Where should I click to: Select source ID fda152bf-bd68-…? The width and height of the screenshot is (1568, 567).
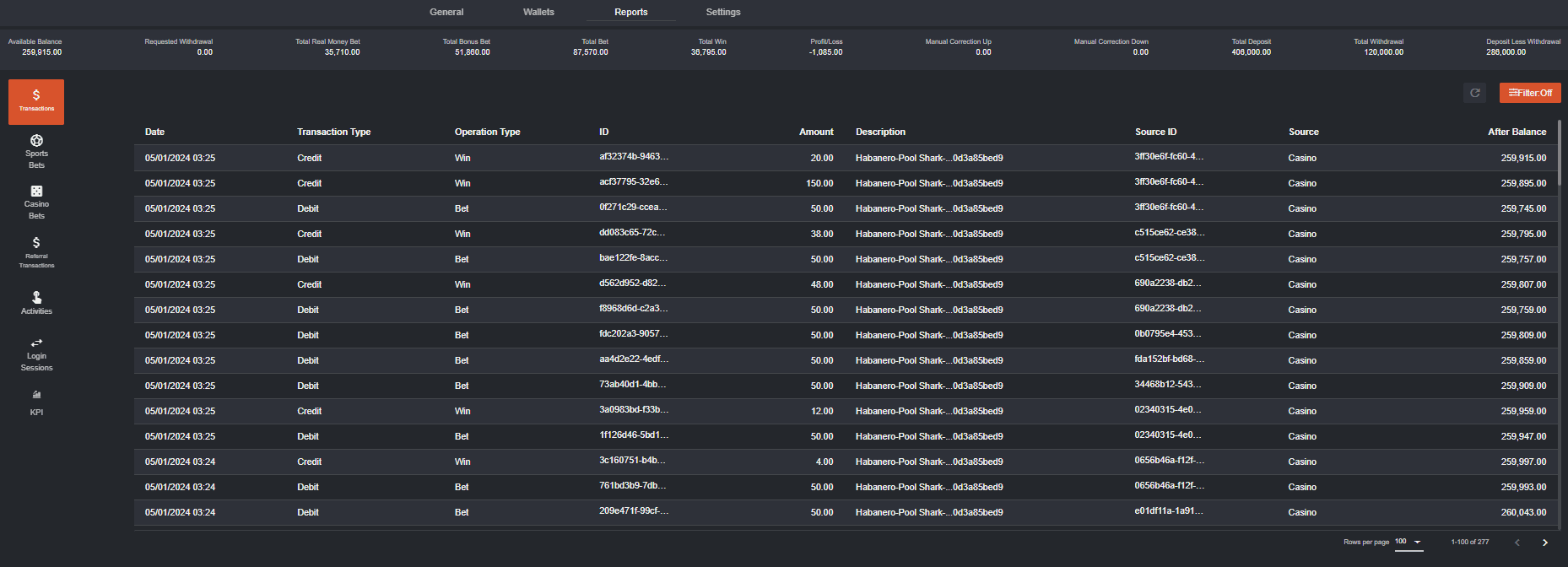tap(1169, 359)
